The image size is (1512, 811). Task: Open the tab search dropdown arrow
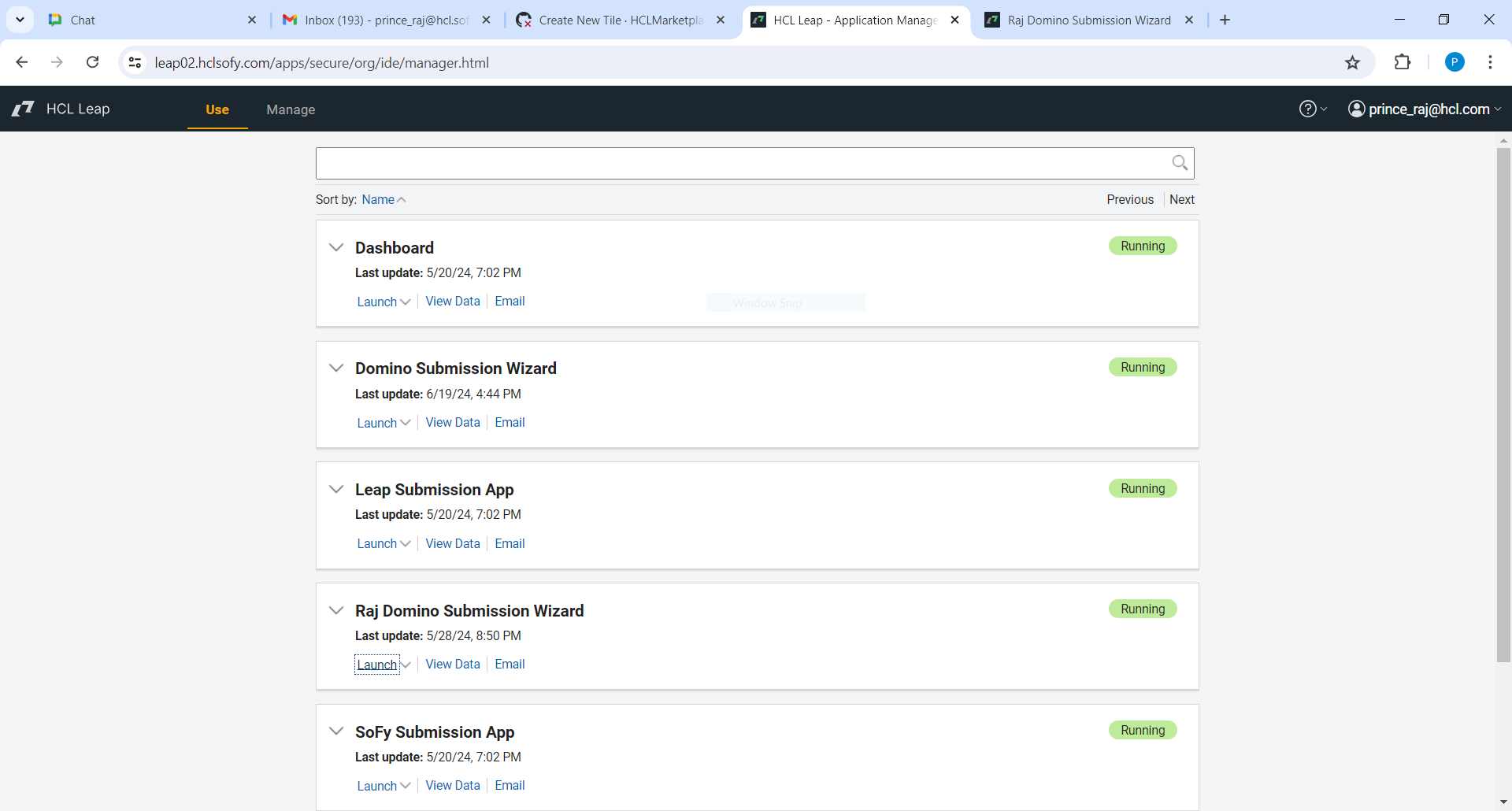[x=20, y=20]
